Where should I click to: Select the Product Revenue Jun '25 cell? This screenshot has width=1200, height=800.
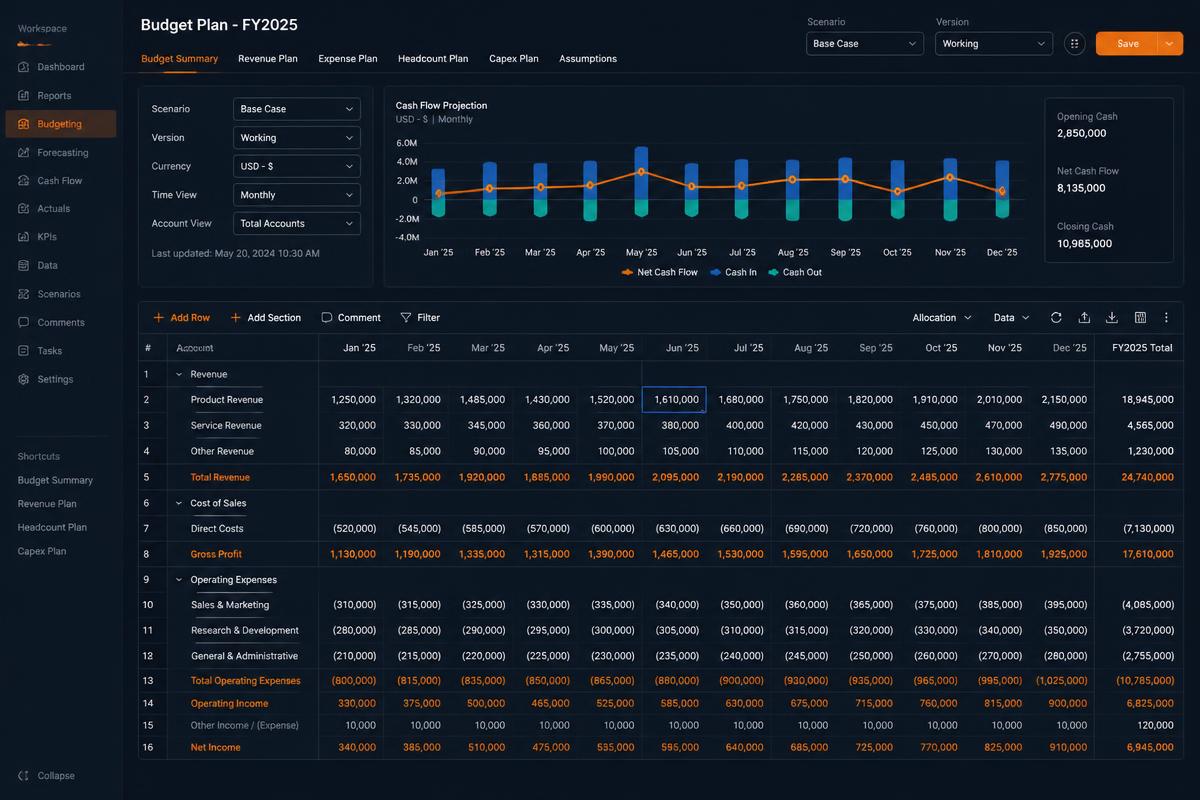coord(674,400)
